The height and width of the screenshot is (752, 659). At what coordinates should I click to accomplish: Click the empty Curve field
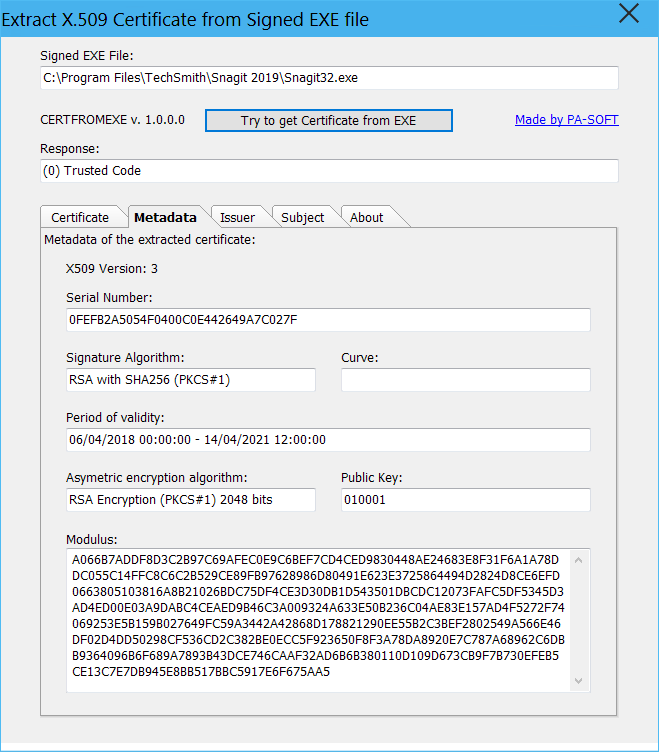465,380
